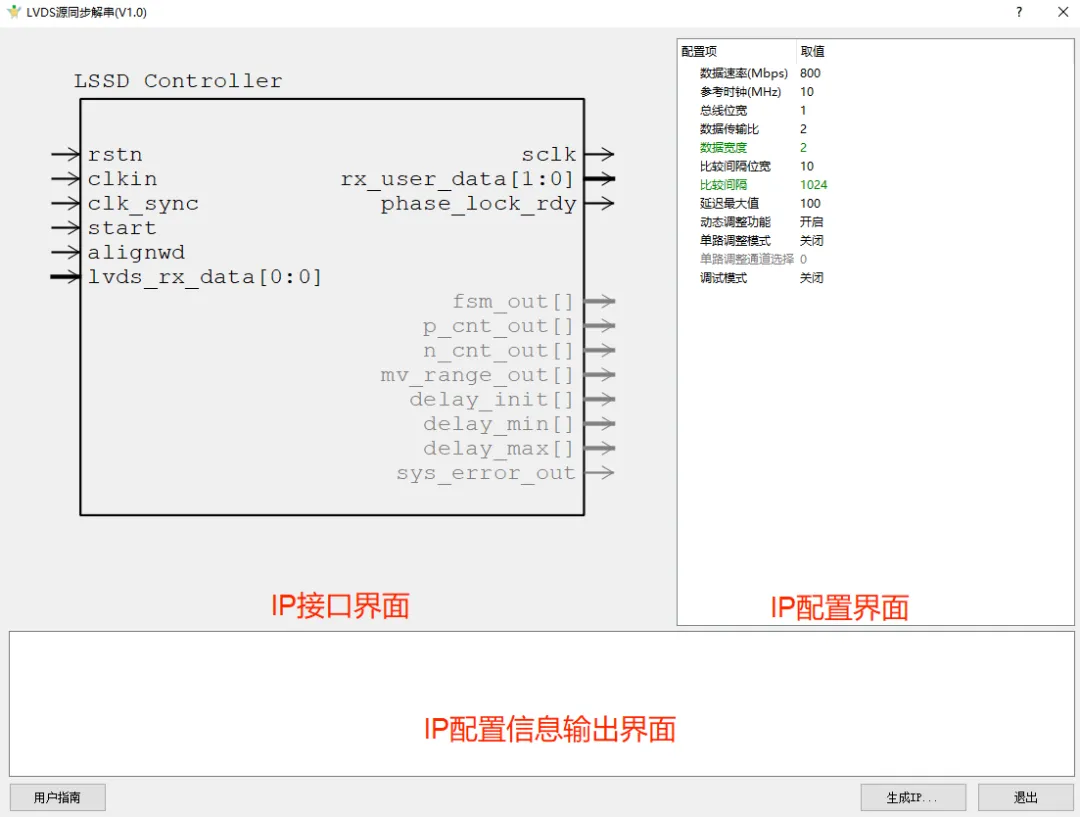Click the 生成IP... button
The height and width of the screenshot is (817, 1080).
(912, 797)
